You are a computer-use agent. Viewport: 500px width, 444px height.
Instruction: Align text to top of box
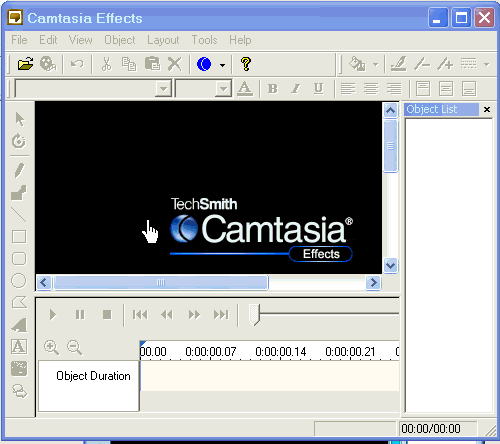click(423, 89)
